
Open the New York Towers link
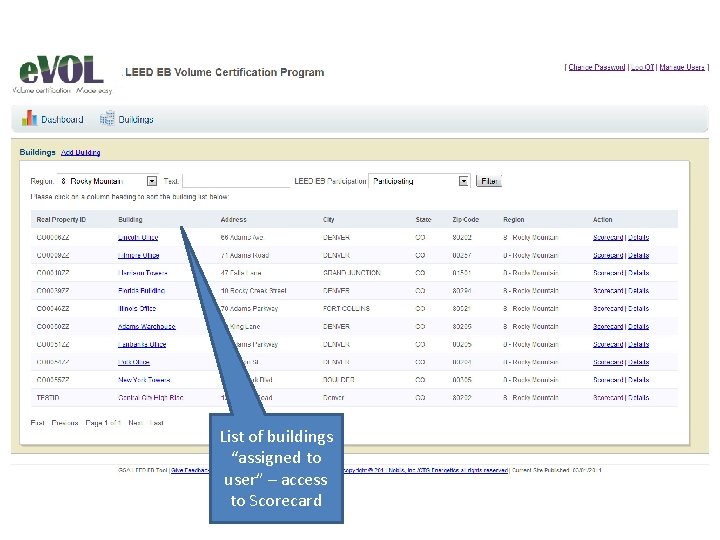pyautogui.click(x=144, y=380)
